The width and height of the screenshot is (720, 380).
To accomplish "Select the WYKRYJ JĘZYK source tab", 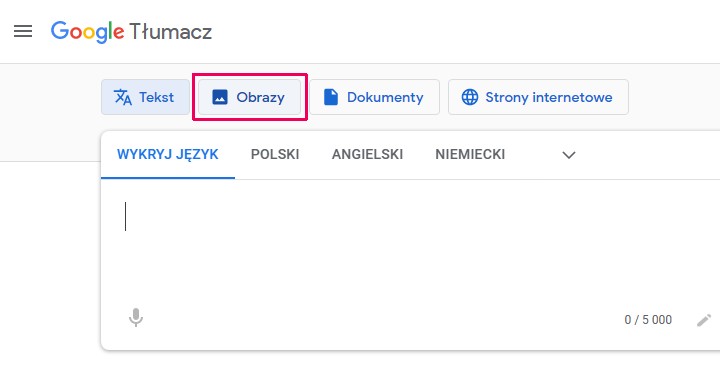I will 168,154.
